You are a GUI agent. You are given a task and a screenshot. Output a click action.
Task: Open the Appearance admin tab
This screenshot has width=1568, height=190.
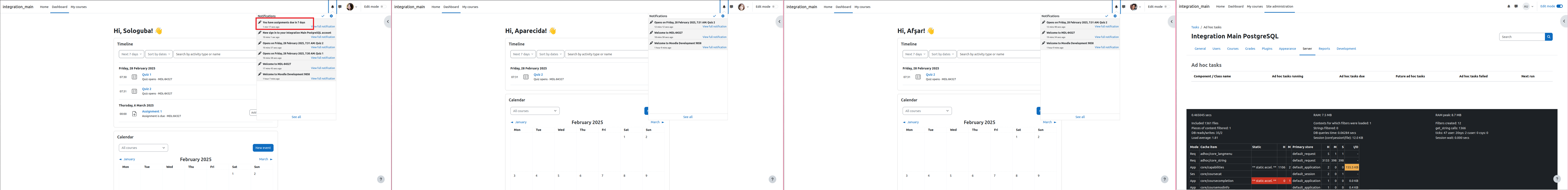pos(1287,49)
